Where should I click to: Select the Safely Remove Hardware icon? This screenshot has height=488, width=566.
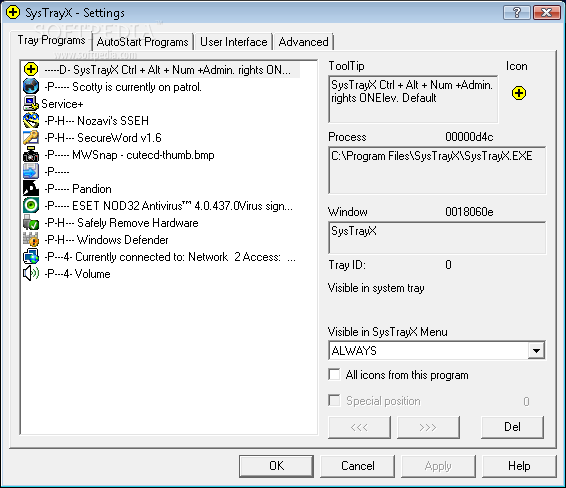[x=31, y=223]
